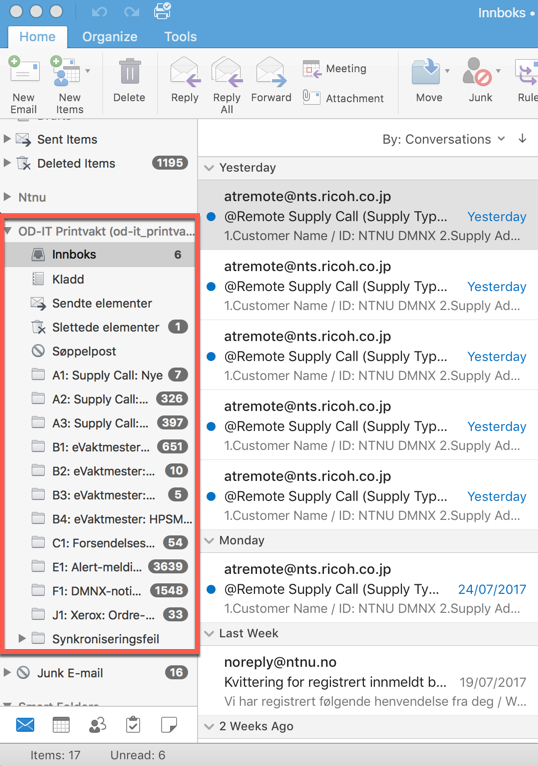Viewport: 538px width, 766px height.
Task: Open folder A2: Supply Call
Action: (100, 399)
